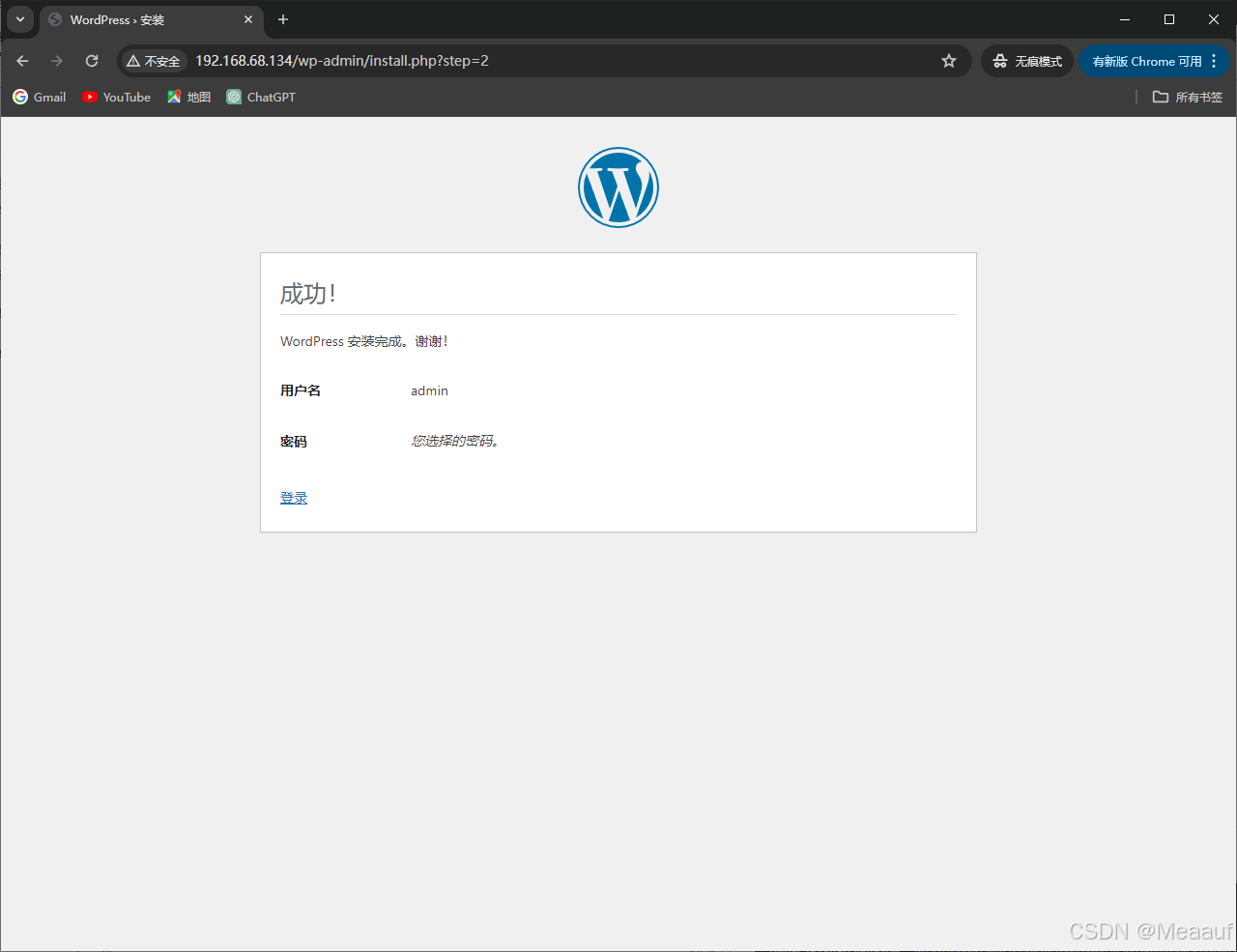Open the 所有书签 folder
1237x952 pixels.
pyautogui.click(x=1188, y=97)
